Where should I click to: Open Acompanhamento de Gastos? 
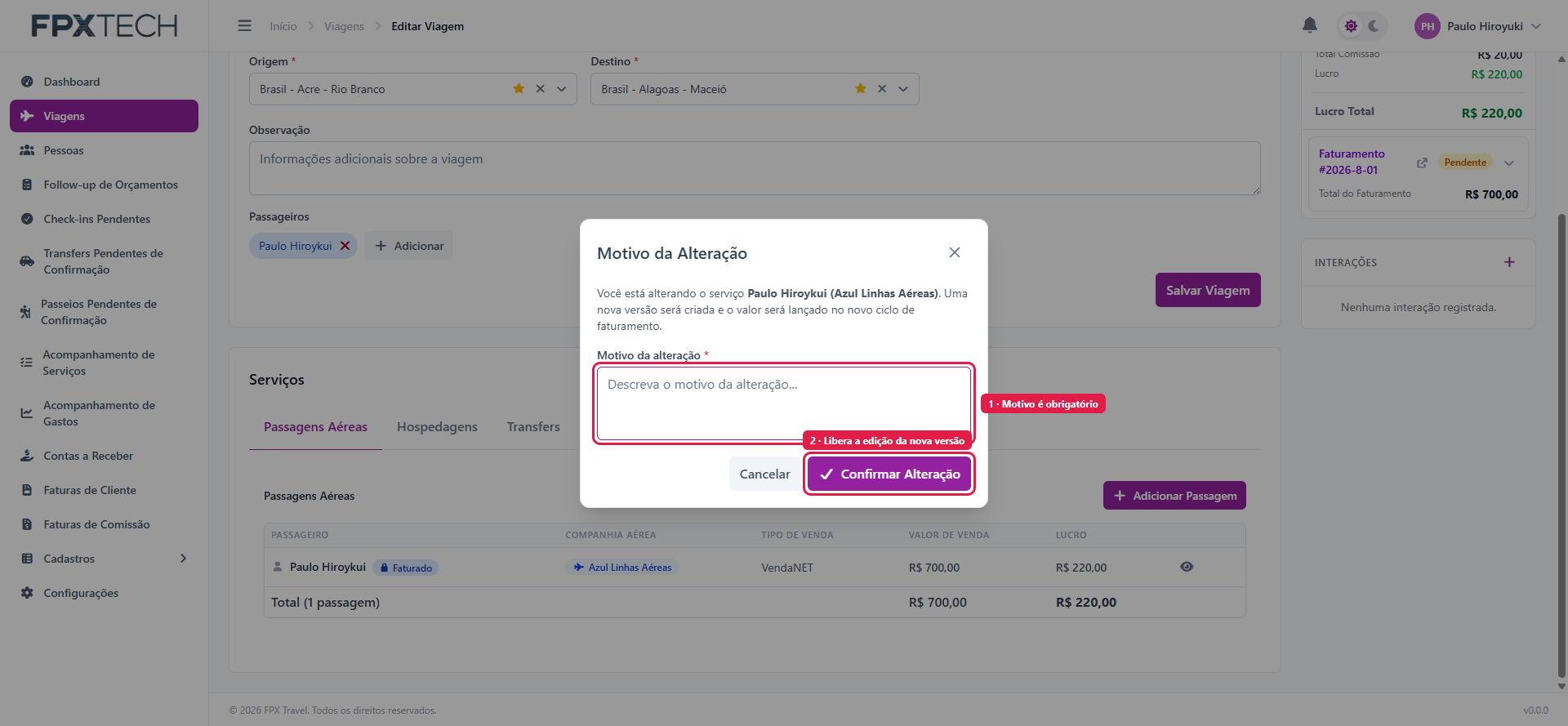[x=104, y=413]
